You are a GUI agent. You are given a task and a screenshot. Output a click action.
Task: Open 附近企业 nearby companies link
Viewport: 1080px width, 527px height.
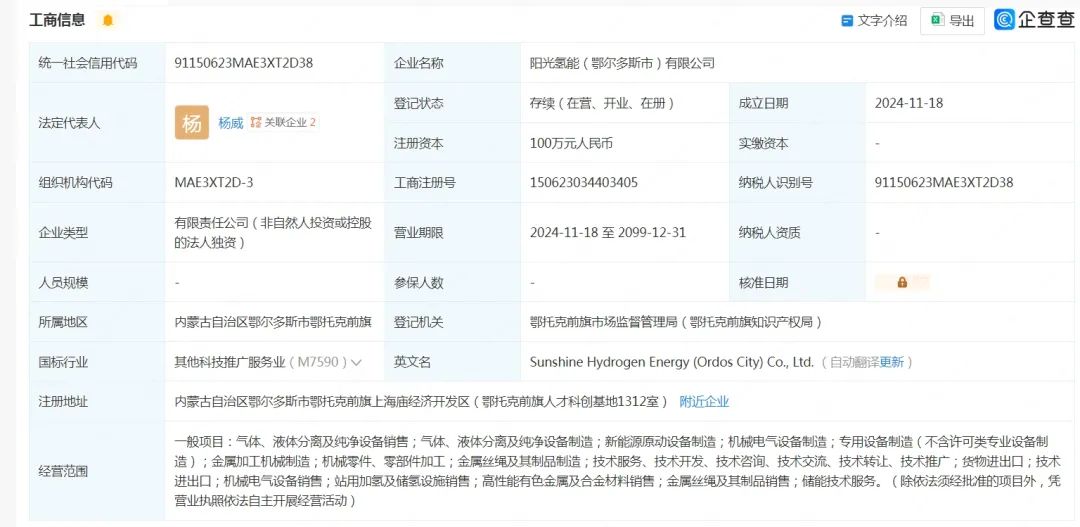pyautogui.click(x=704, y=402)
